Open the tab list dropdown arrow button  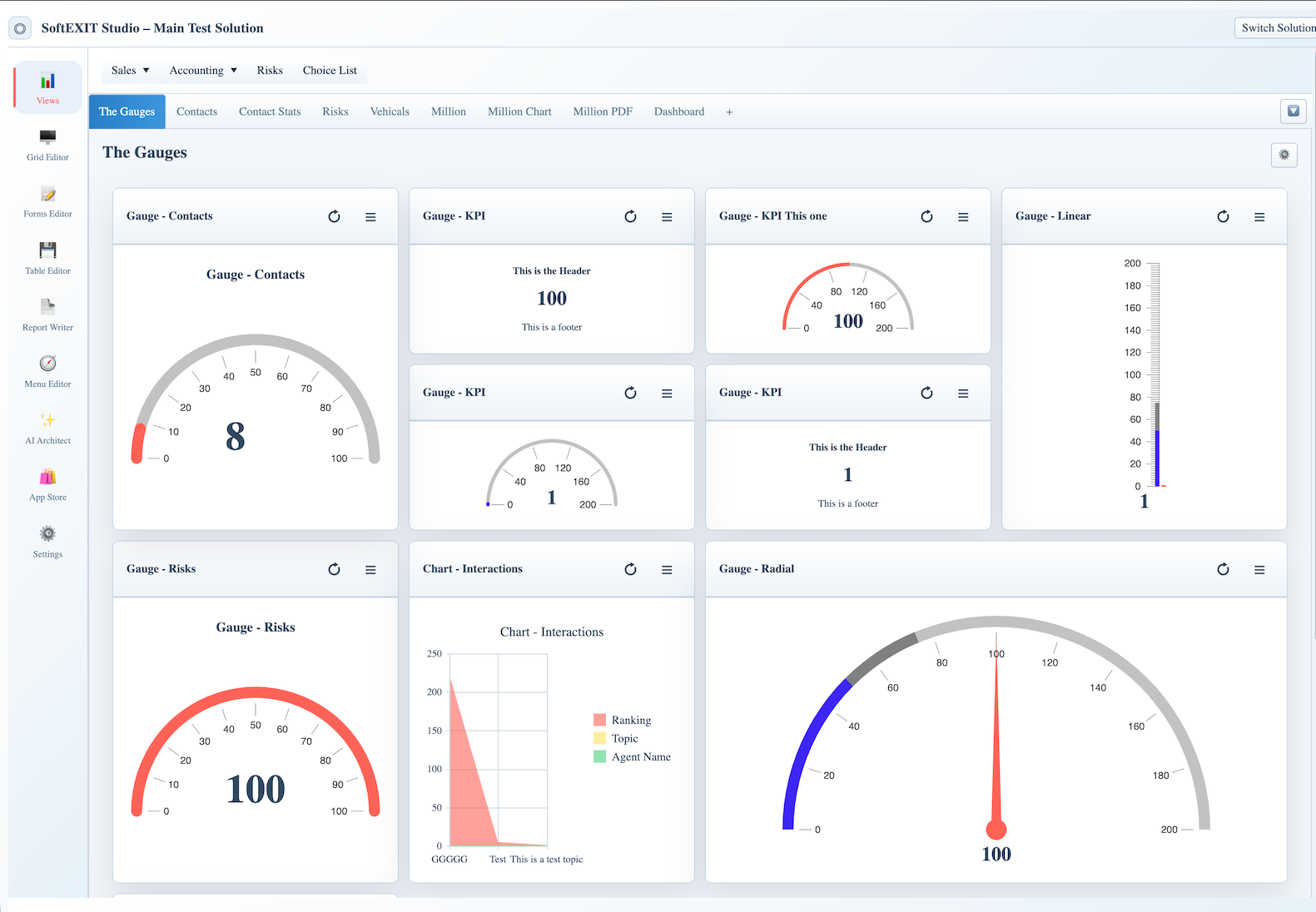(1294, 111)
